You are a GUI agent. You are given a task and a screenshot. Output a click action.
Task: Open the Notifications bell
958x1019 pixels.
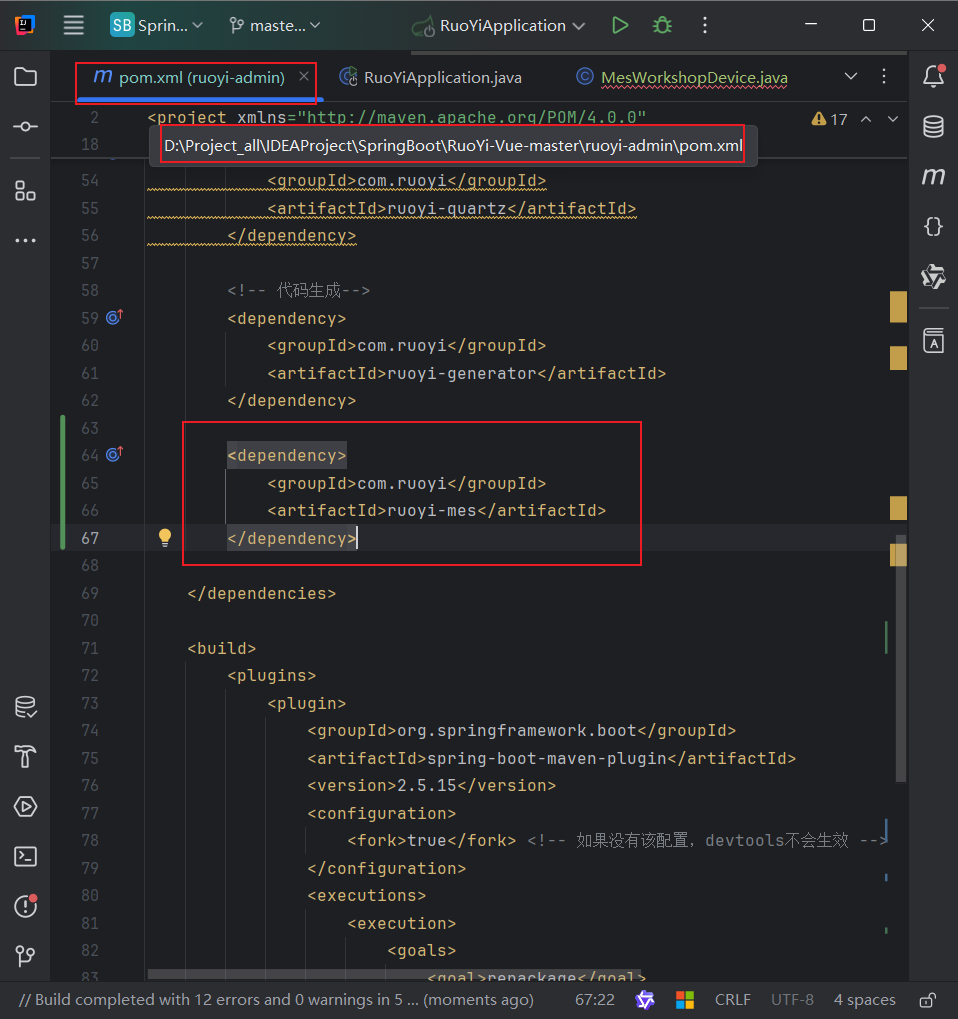point(934,76)
